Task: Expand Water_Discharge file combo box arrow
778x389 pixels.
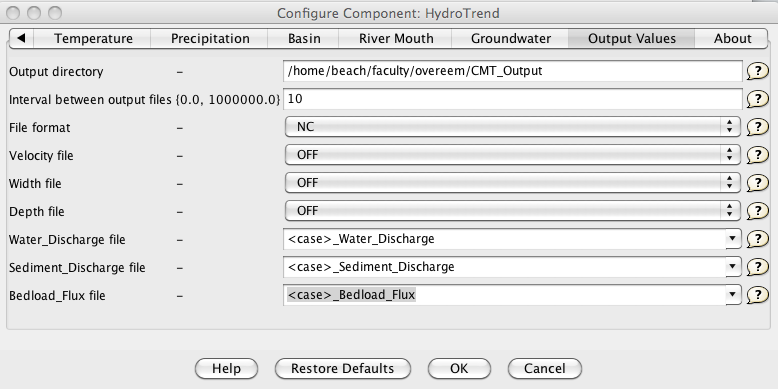Action: (733, 239)
